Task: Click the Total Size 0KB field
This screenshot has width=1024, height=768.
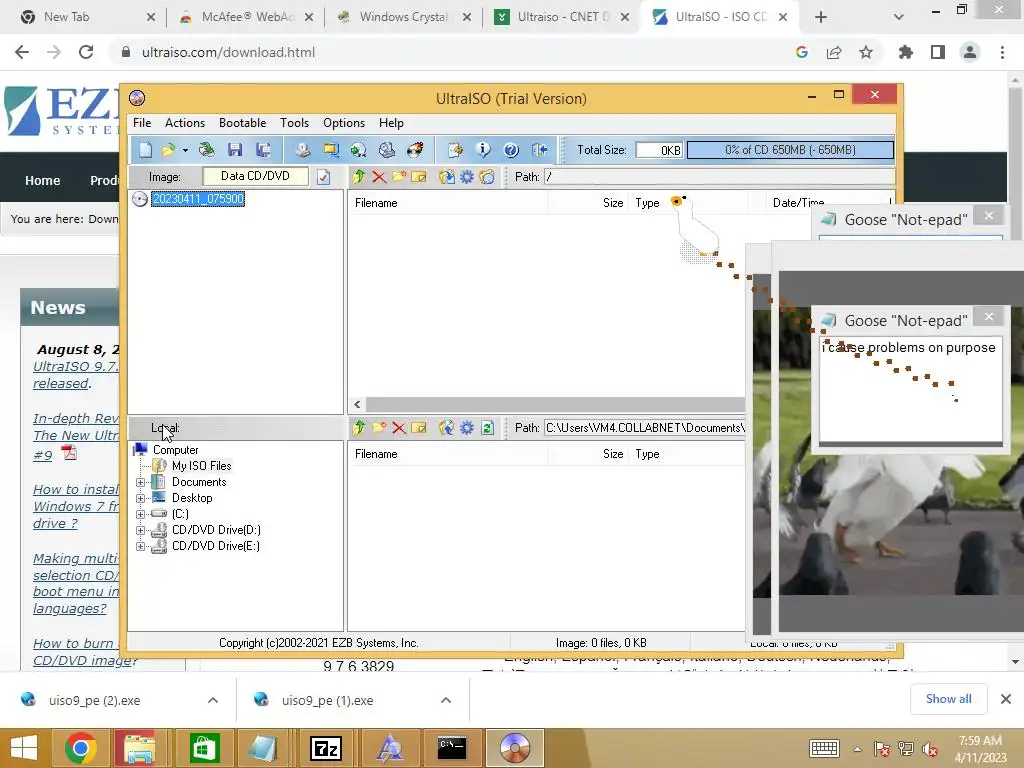Action: (659, 150)
